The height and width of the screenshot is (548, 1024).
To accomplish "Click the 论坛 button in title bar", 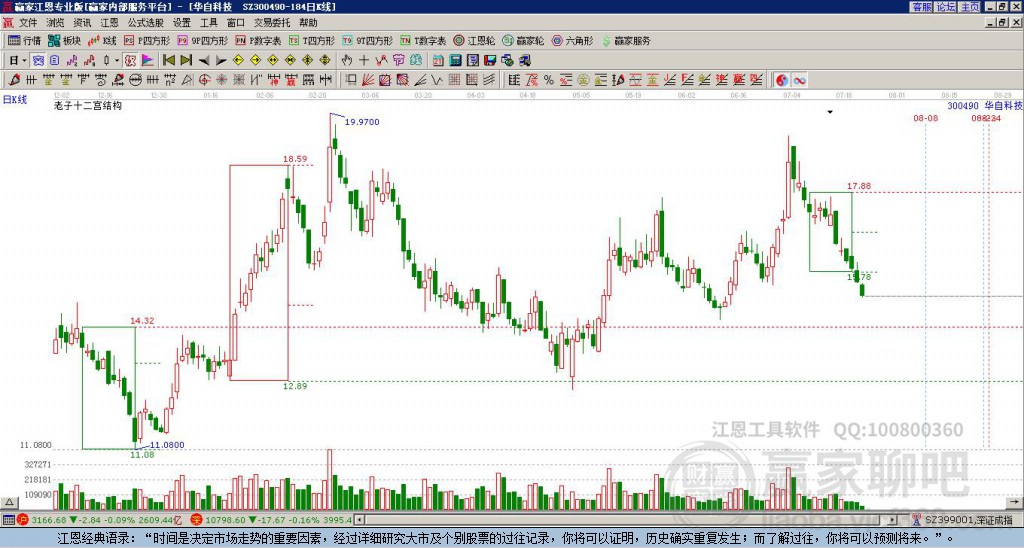I will tap(946, 7).
